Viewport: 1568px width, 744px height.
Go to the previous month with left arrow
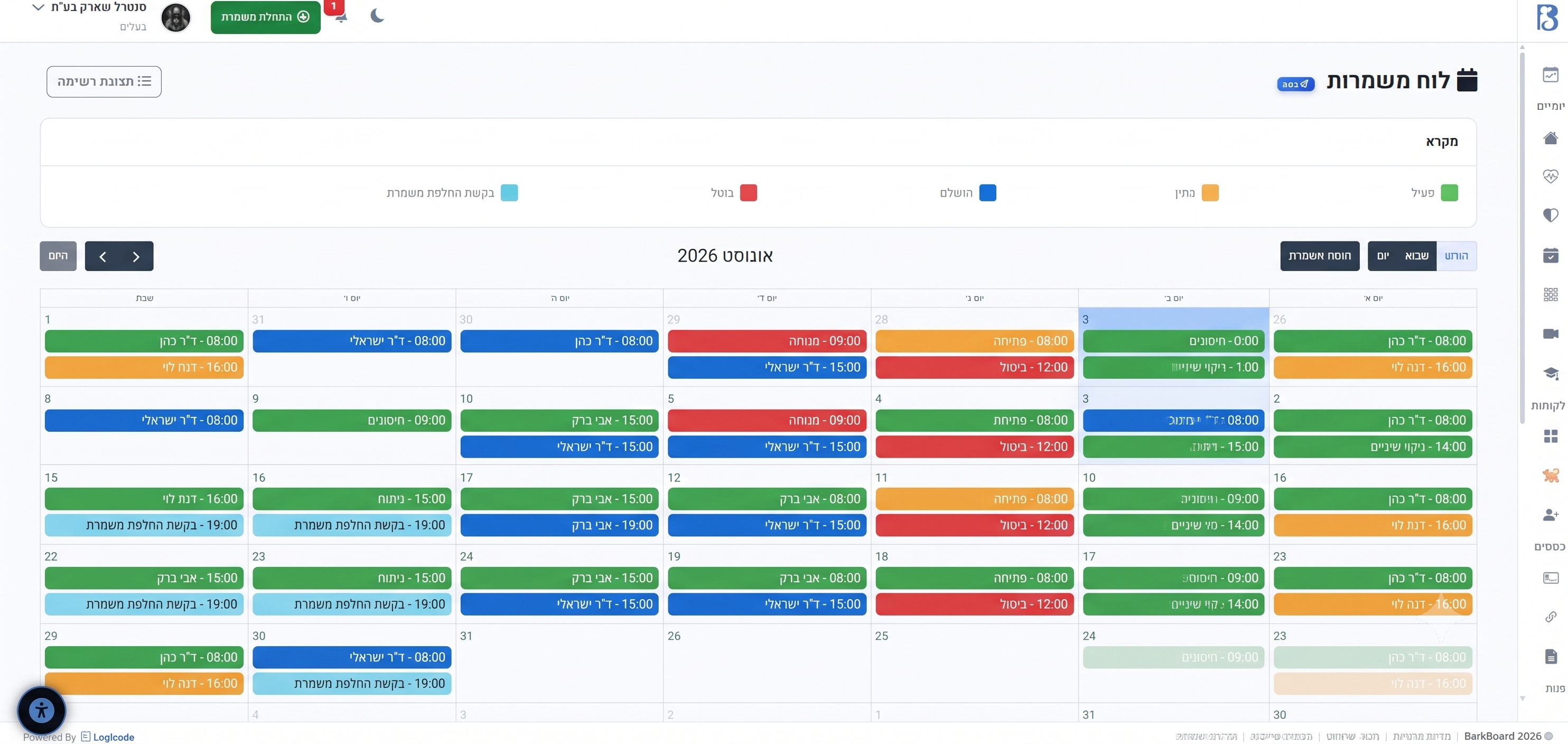[102, 256]
